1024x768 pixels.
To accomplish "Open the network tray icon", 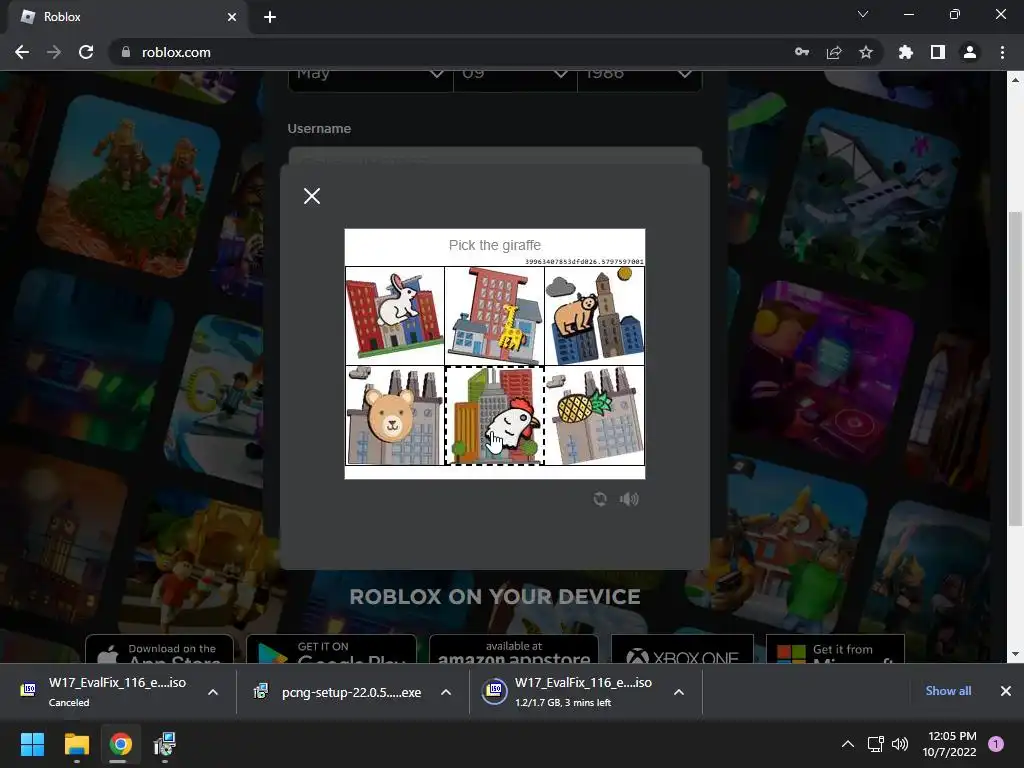I will pyautogui.click(x=875, y=744).
